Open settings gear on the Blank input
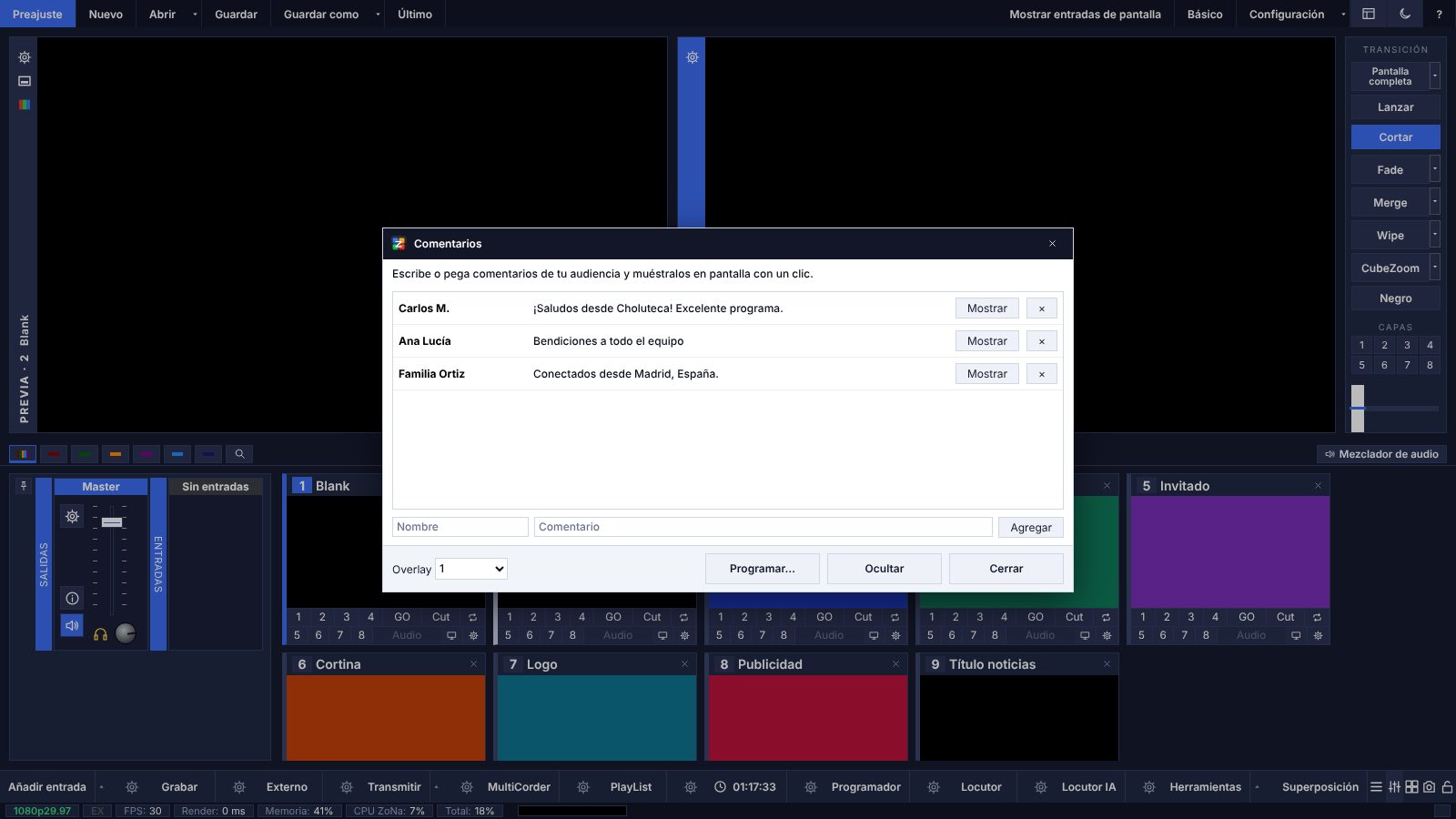Image resolution: width=1456 pixels, height=819 pixels. pos(473,635)
